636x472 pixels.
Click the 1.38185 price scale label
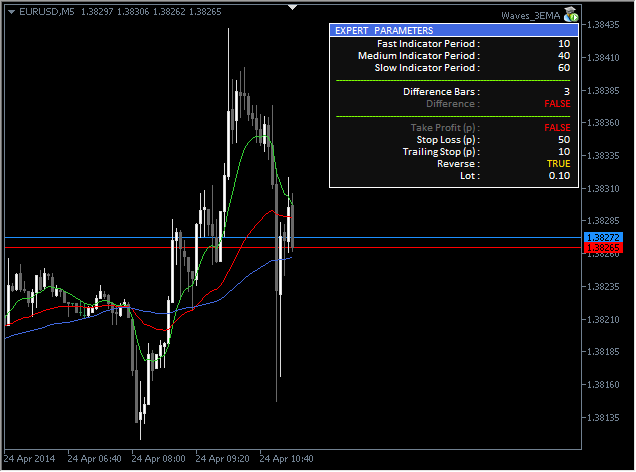tap(603, 352)
